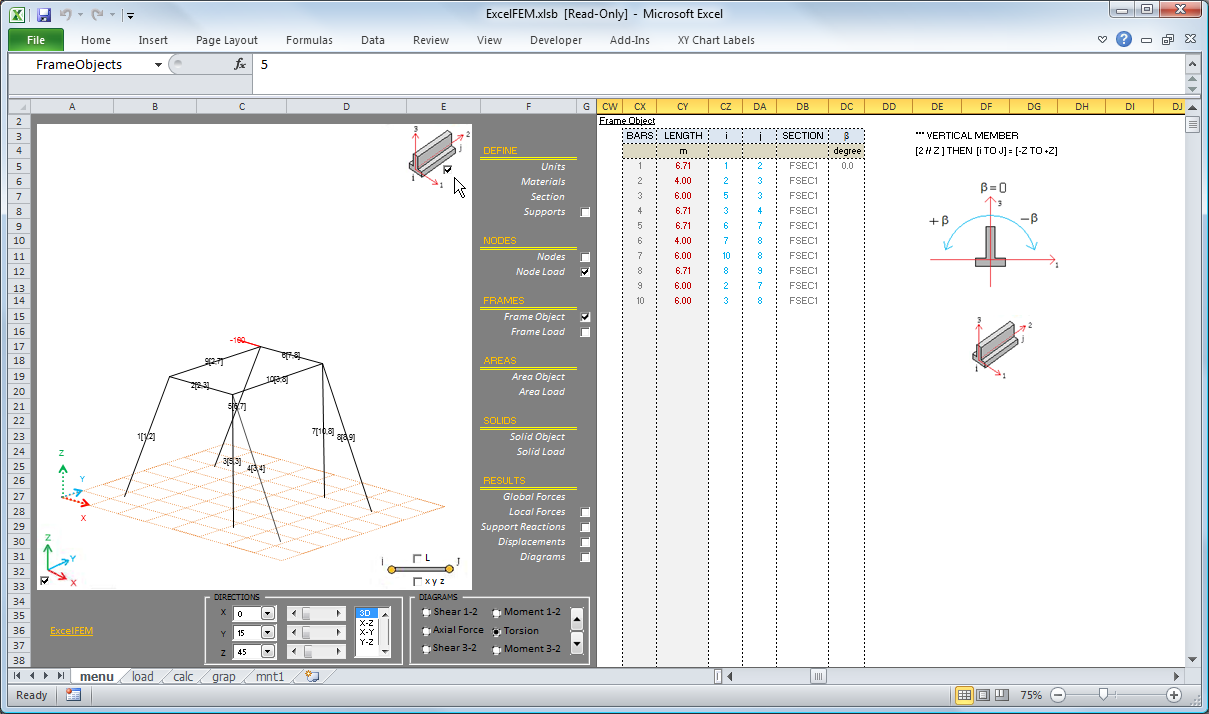Select Y-Z view in the list box
1209x714 pixels.
pyautogui.click(x=366, y=642)
